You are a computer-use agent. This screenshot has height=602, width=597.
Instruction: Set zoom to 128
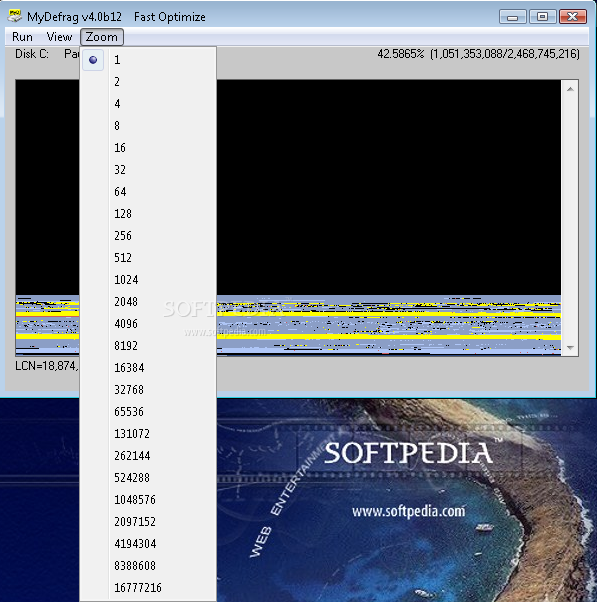148,214
